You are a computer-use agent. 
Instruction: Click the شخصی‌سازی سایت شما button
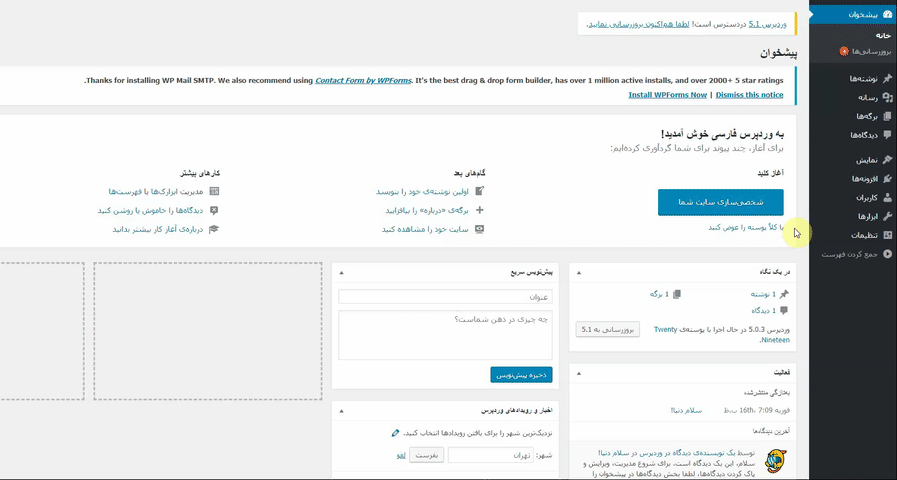click(720, 202)
